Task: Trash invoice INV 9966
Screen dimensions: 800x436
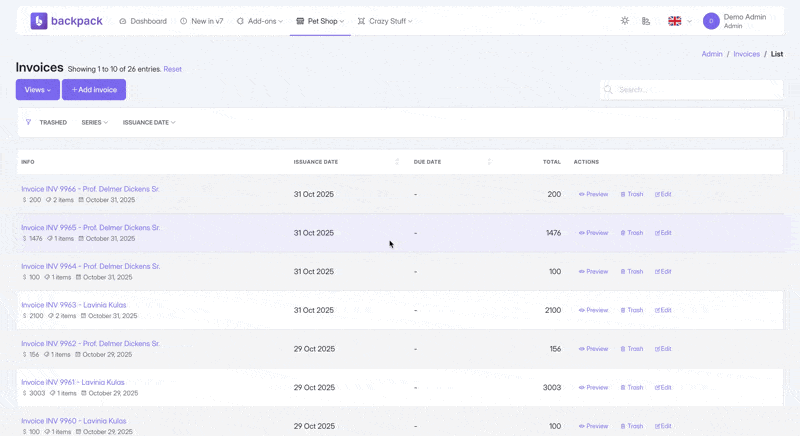Action: (x=632, y=194)
